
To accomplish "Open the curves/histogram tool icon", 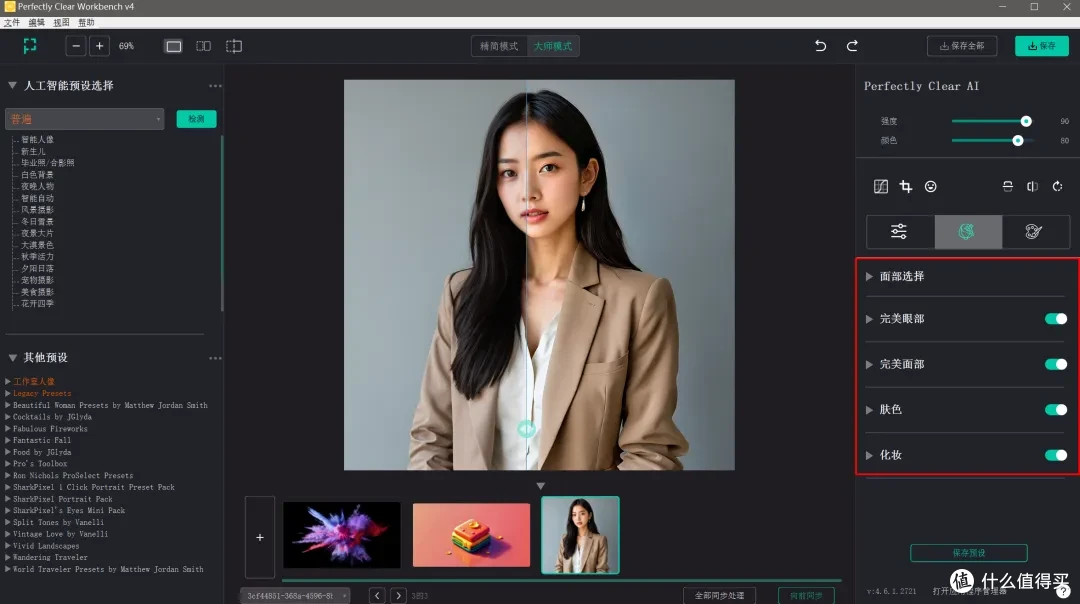I will 881,187.
